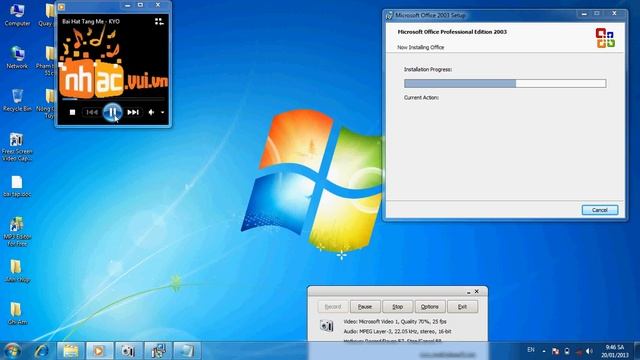Click the Installation Progress label
Image resolution: width=640 pixels, height=360 pixels.
[428, 69]
